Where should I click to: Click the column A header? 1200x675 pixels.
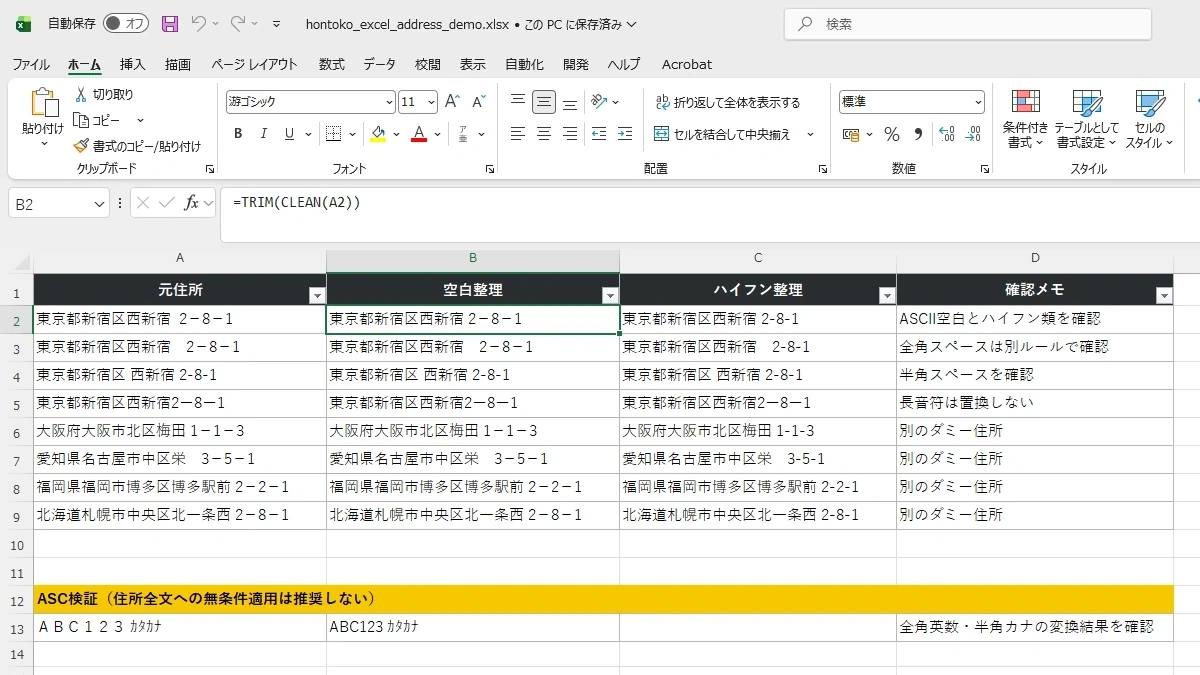point(180,258)
